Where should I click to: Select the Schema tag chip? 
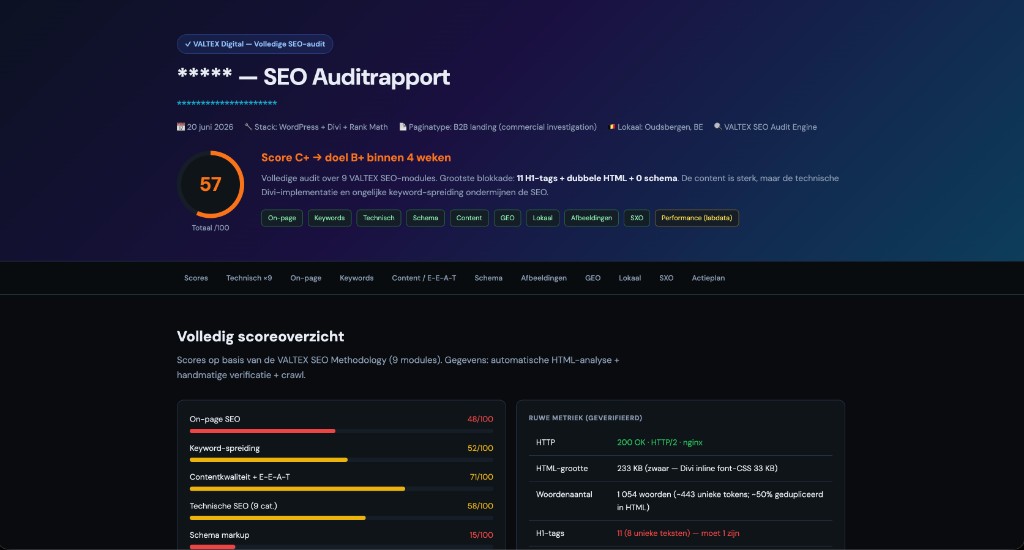(425, 218)
